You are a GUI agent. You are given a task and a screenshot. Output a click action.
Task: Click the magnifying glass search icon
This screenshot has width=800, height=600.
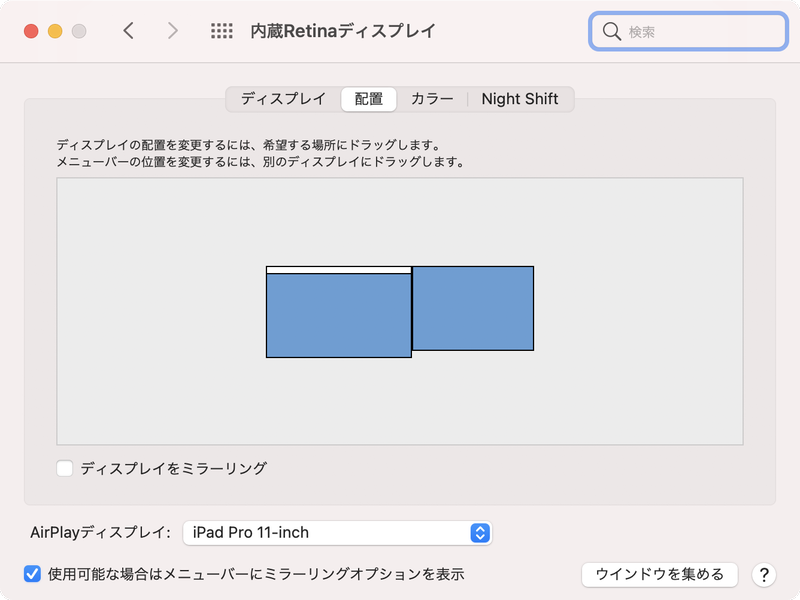click(x=610, y=30)
